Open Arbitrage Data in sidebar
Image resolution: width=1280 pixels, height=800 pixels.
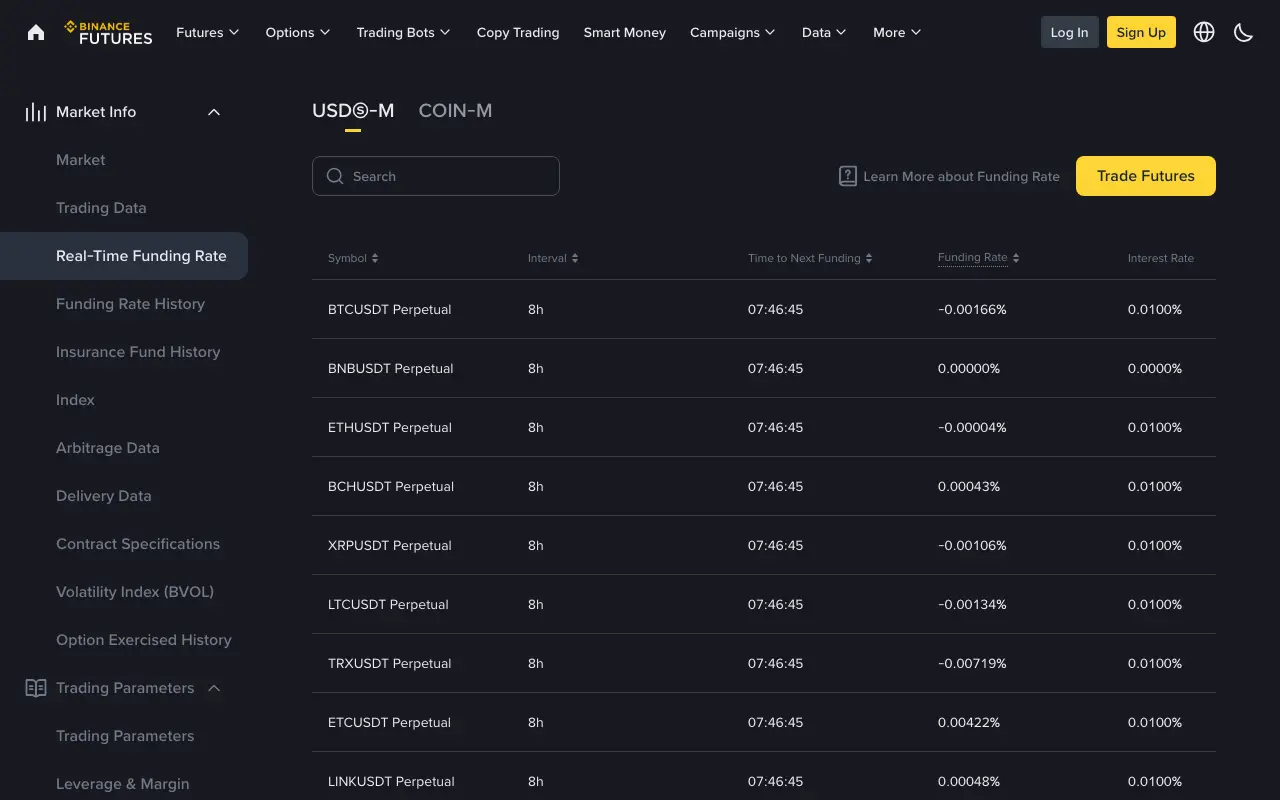[108, 448]
